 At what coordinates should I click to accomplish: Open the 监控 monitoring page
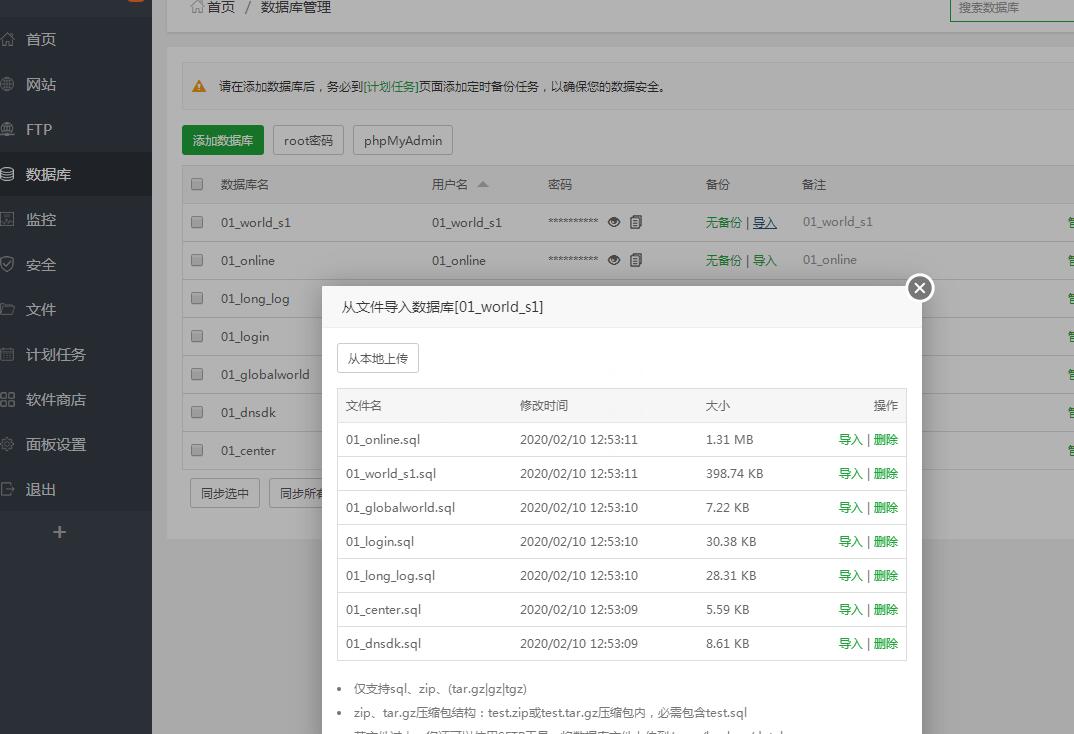click(x=41, y=220)
